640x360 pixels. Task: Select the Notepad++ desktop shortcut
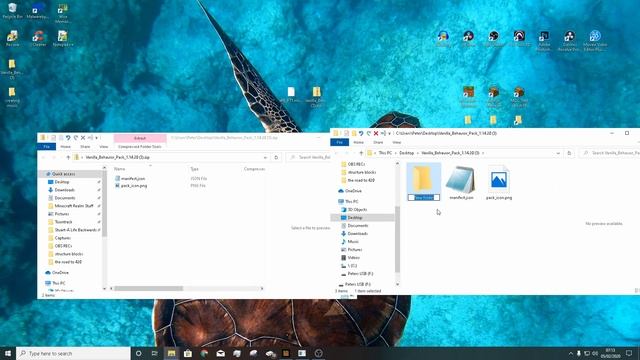(62, 38)
